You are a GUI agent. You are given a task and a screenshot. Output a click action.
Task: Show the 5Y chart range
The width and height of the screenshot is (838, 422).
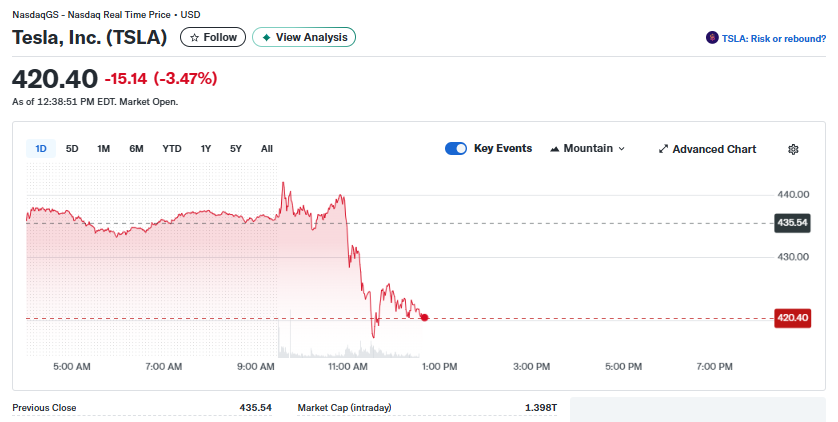tap(236, 149)
